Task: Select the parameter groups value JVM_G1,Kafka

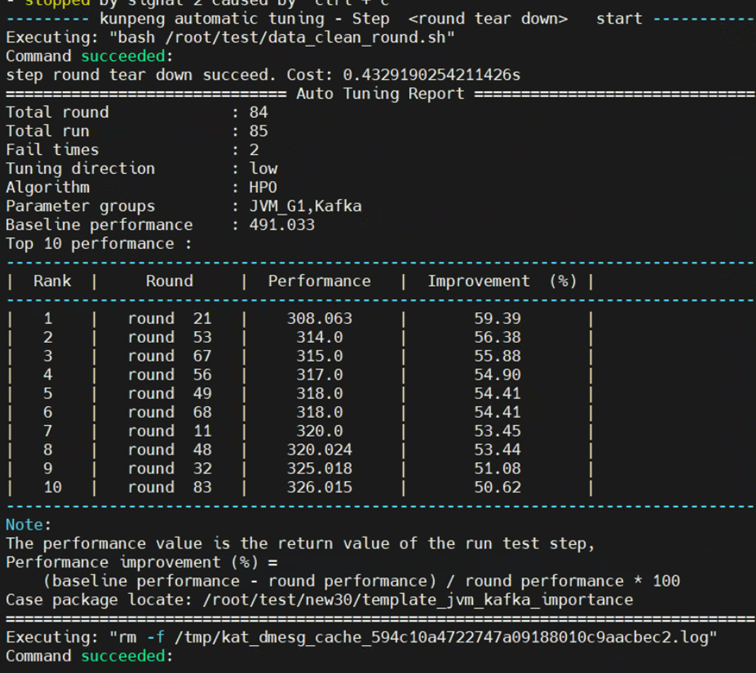Action: pyautogui.click(x=305, y=206)
